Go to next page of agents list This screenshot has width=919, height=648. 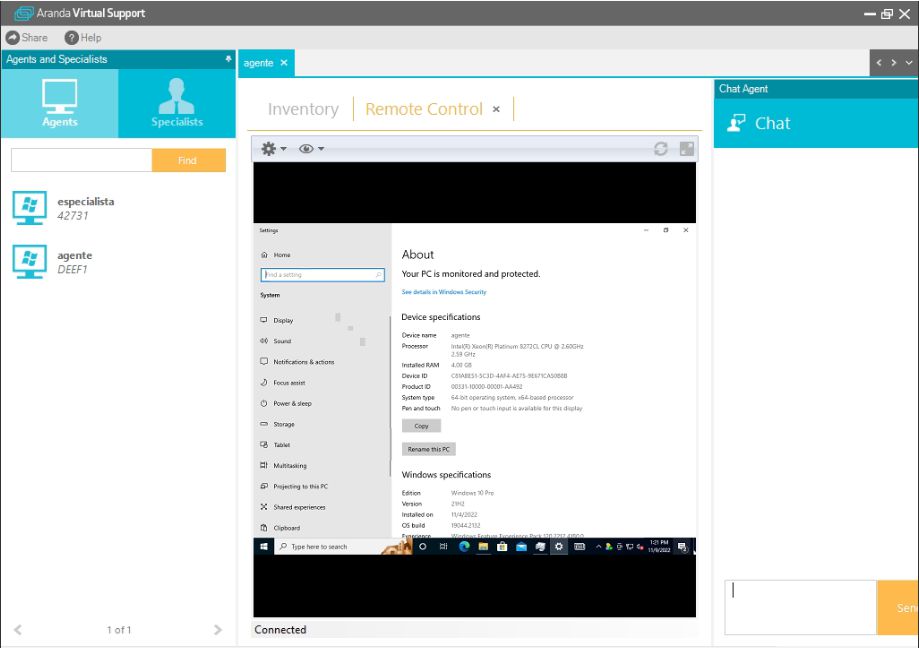(x=218, y=630)
